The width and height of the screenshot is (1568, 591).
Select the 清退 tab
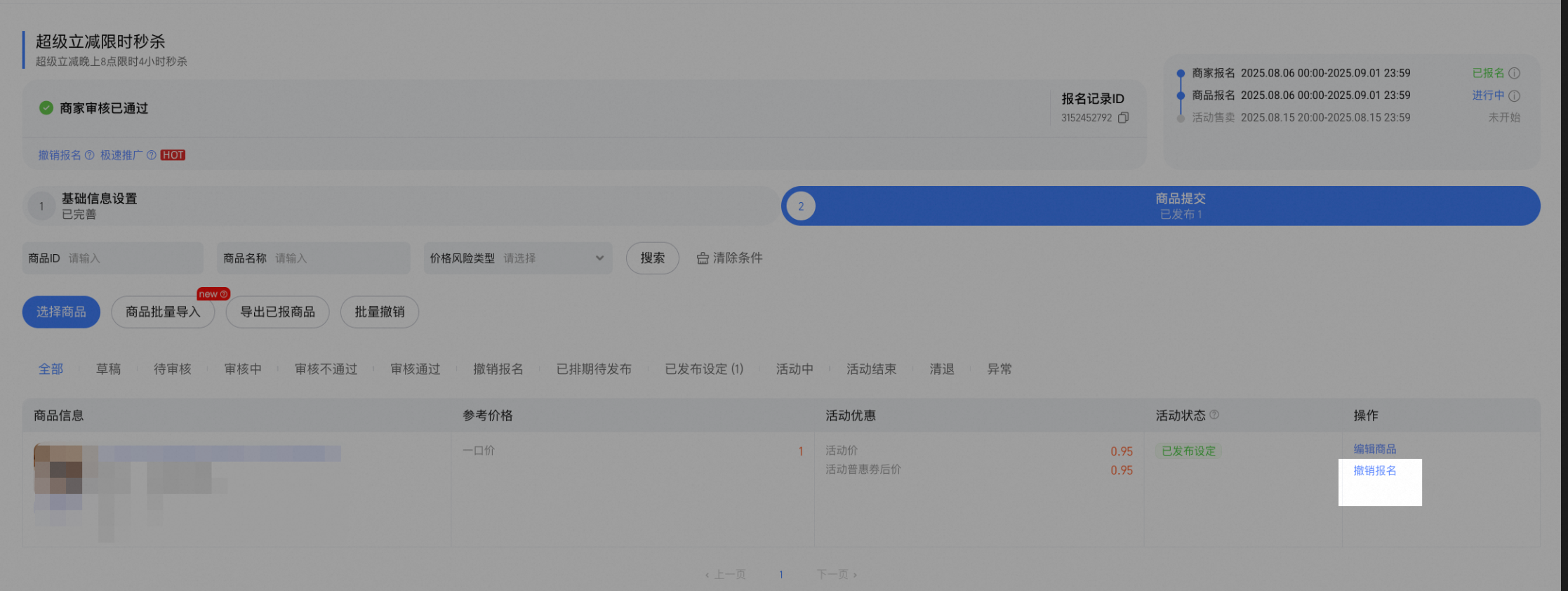[x=942, y=369]
